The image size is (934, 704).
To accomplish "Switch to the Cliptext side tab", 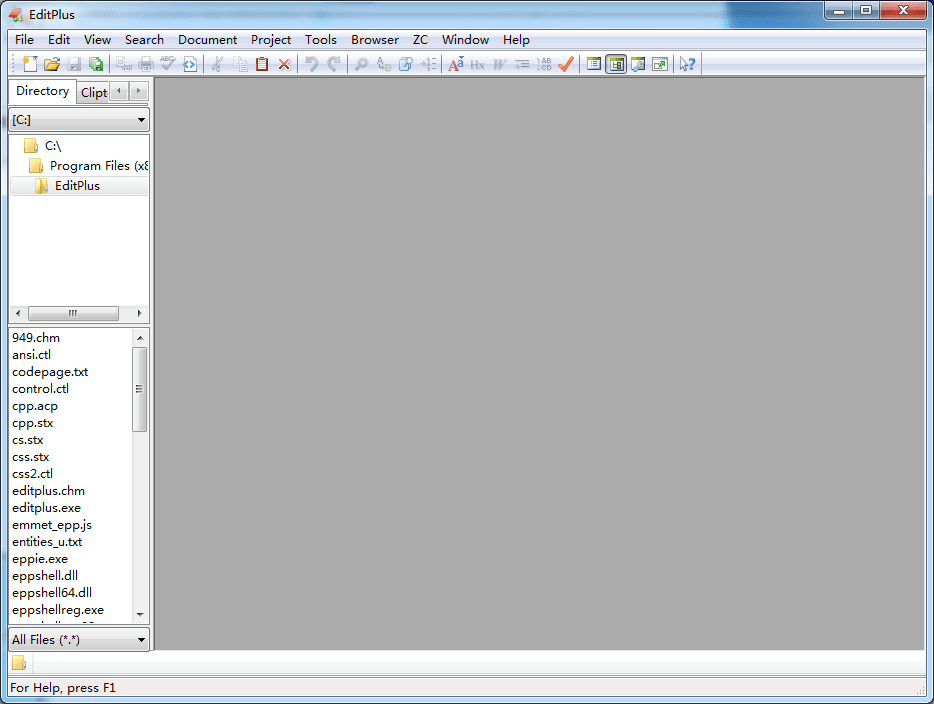I will tap(94, 93).
